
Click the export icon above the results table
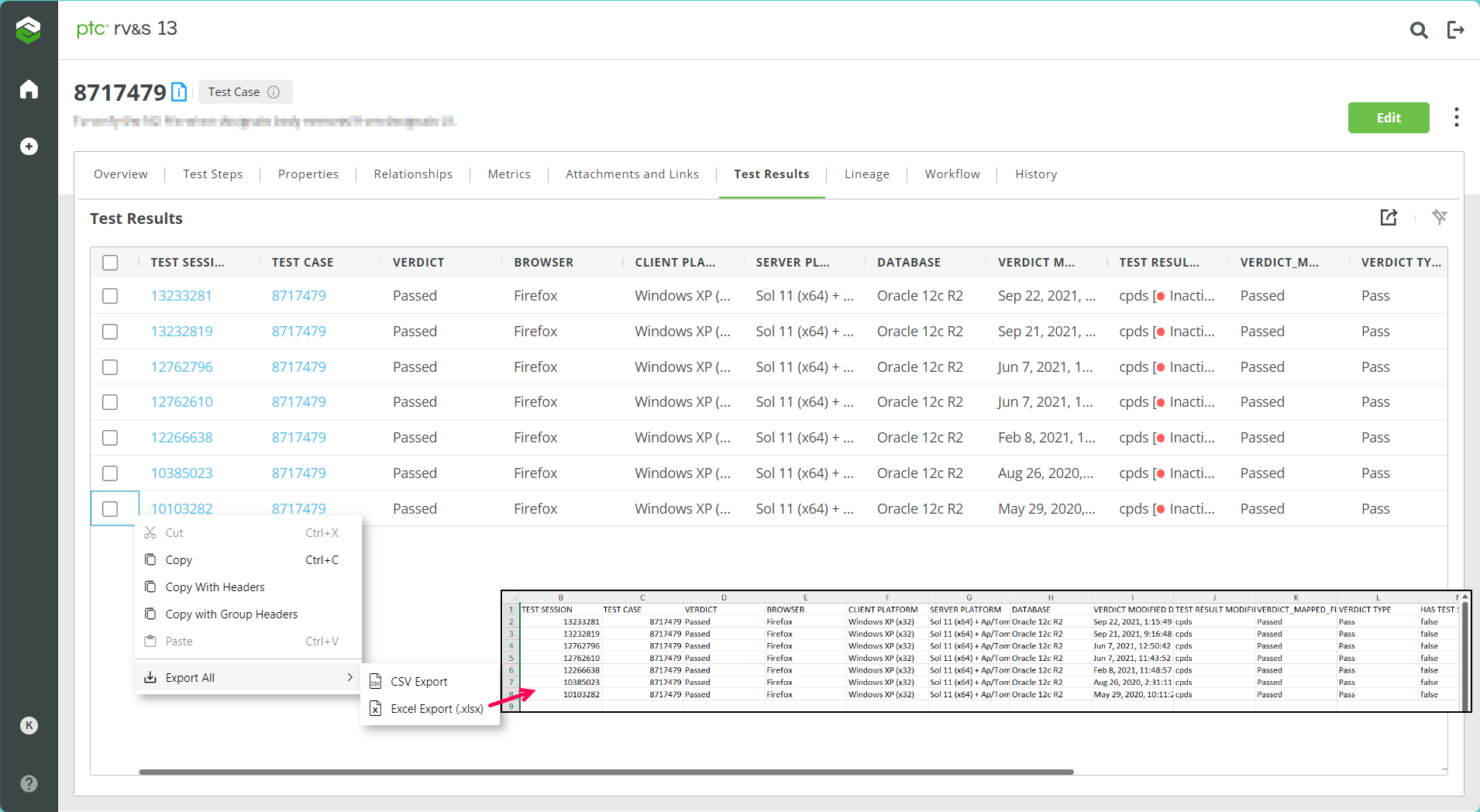[x=1389, y=218]
